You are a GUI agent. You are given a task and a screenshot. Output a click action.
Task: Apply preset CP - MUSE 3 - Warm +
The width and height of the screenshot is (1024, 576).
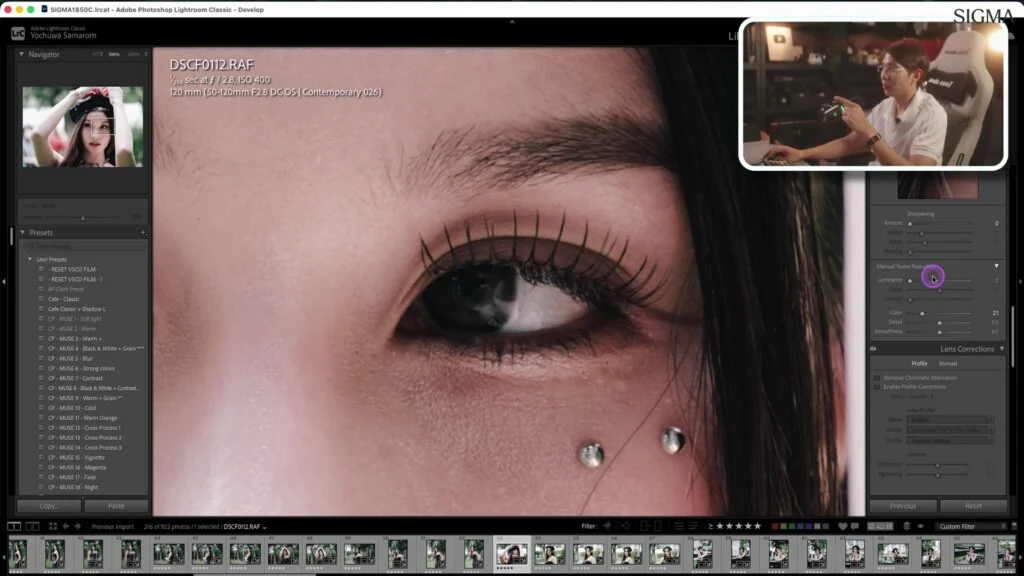tap(74, 338)
